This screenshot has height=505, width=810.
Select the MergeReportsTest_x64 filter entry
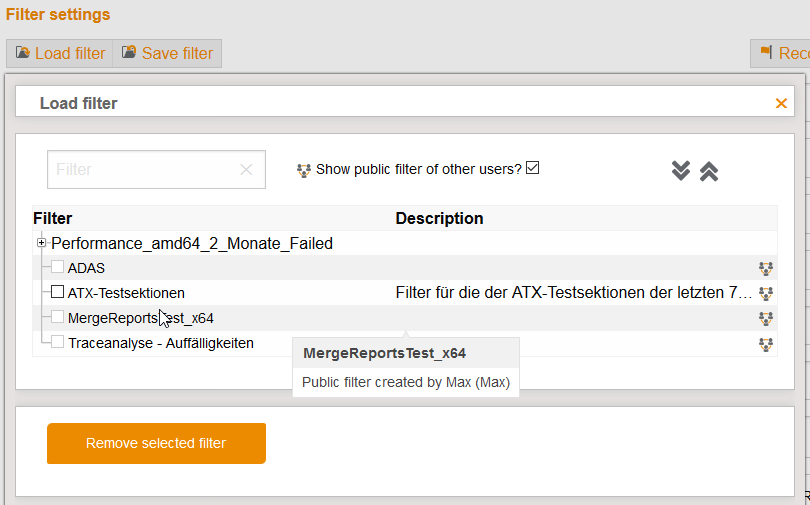coord(140,318)
